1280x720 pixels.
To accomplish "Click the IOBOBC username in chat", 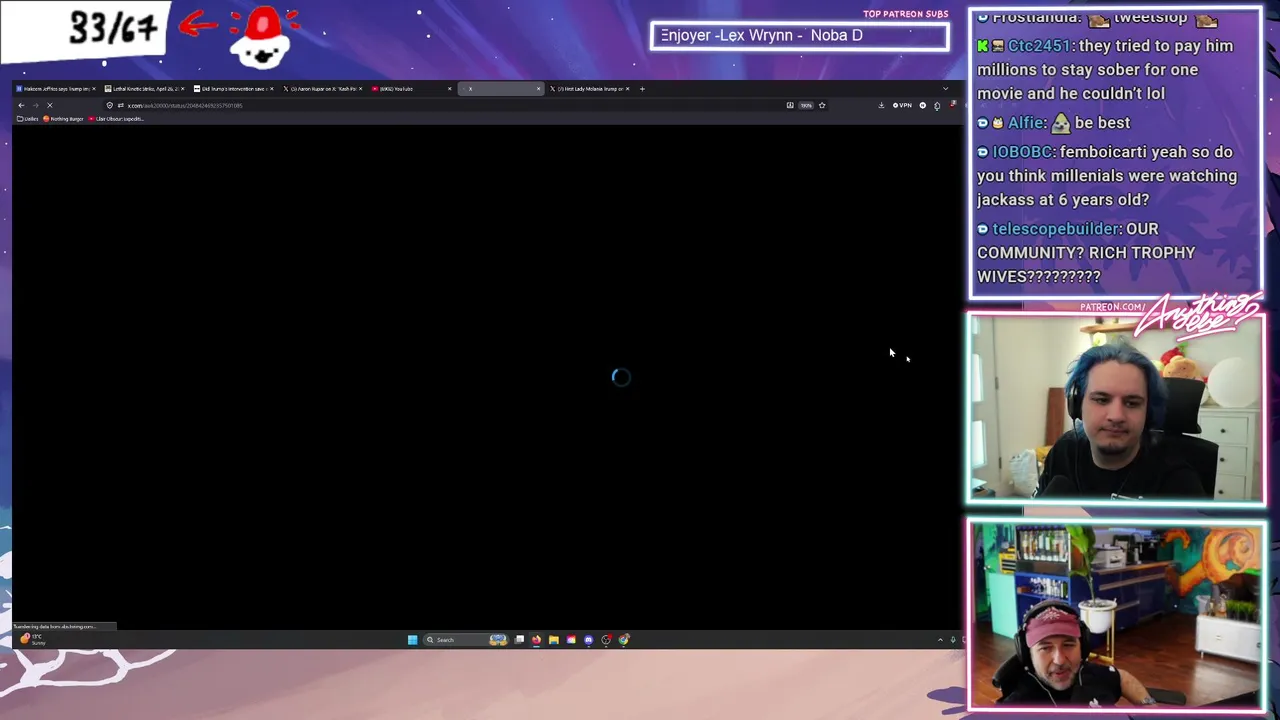I will [1022, 152].
